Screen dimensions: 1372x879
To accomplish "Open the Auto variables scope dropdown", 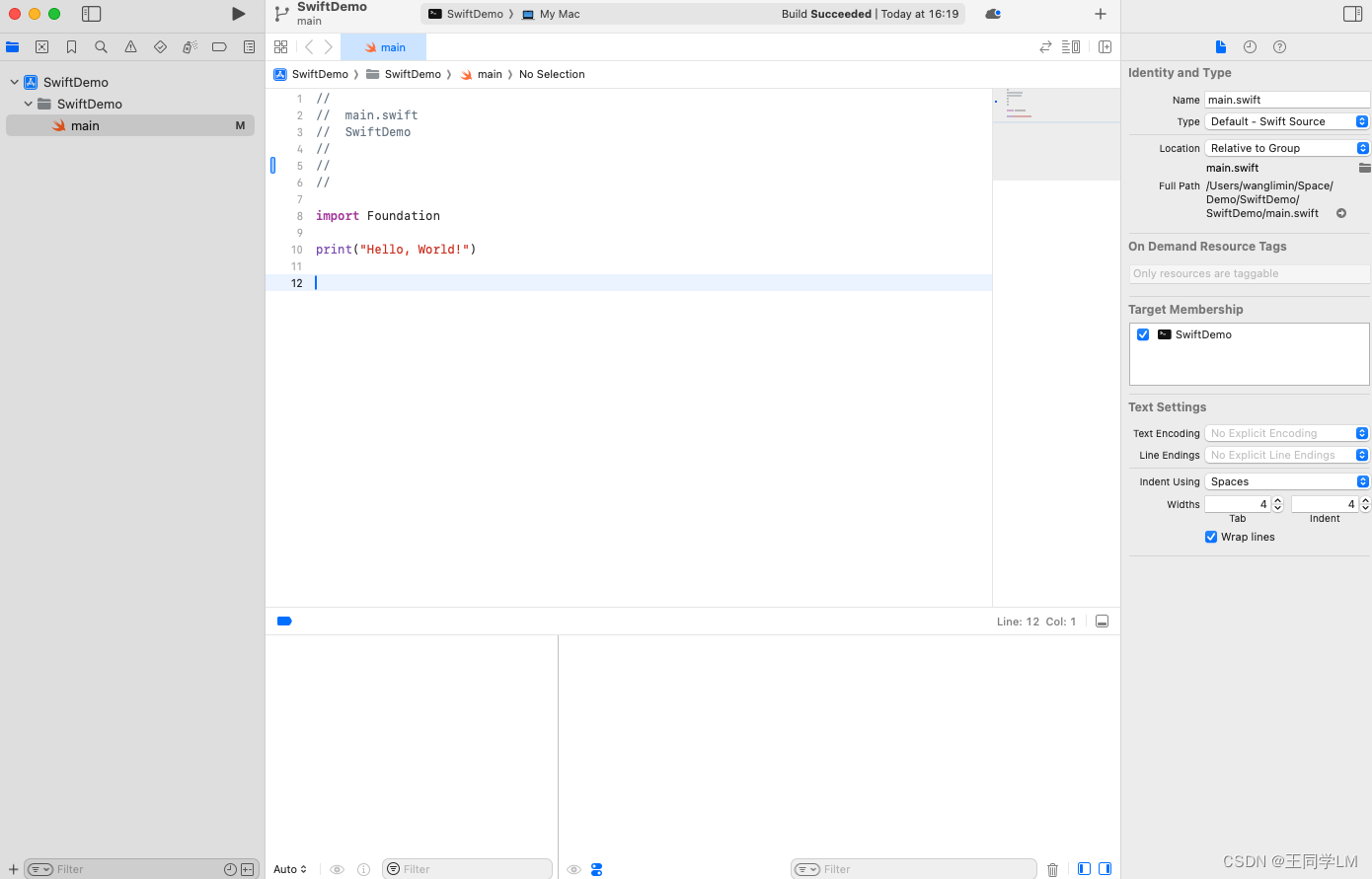I will pos(290,869).
